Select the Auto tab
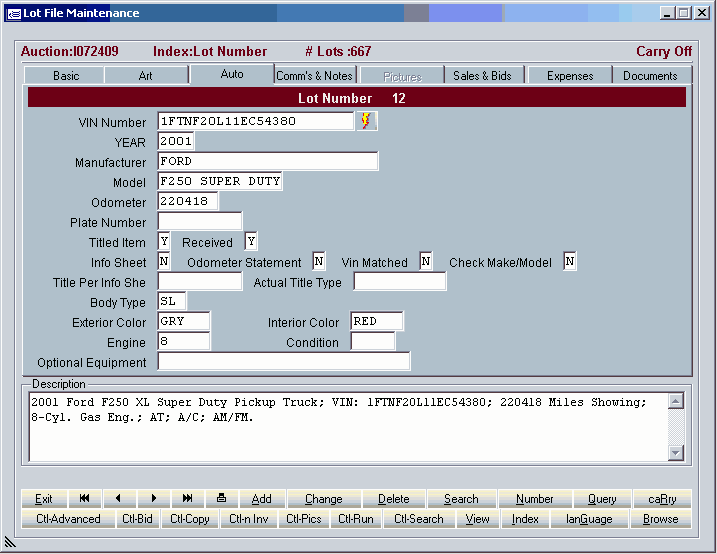This screenshot has width=717, height=554. 232,74
